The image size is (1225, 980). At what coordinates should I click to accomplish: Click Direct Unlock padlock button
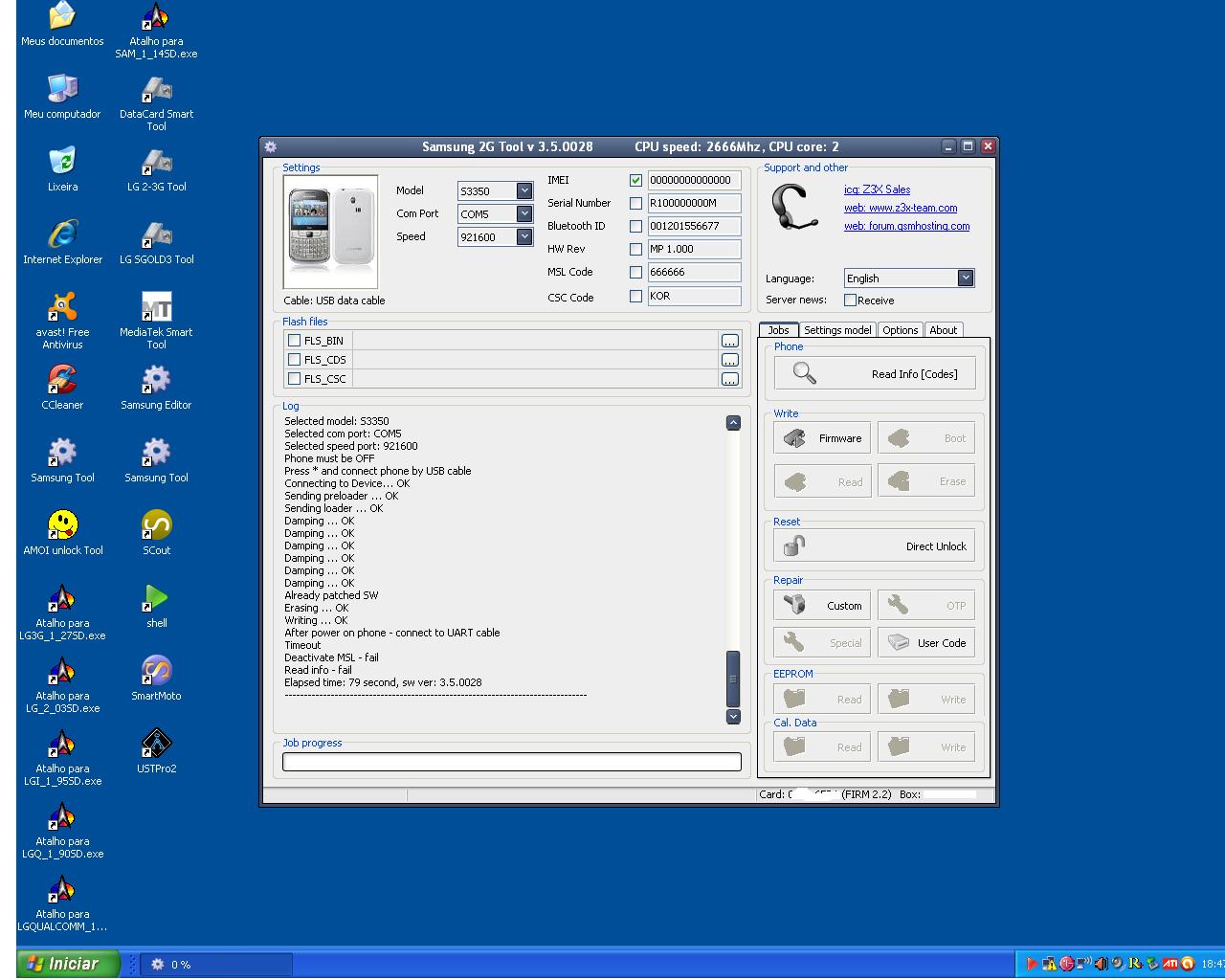coord(874,546)
